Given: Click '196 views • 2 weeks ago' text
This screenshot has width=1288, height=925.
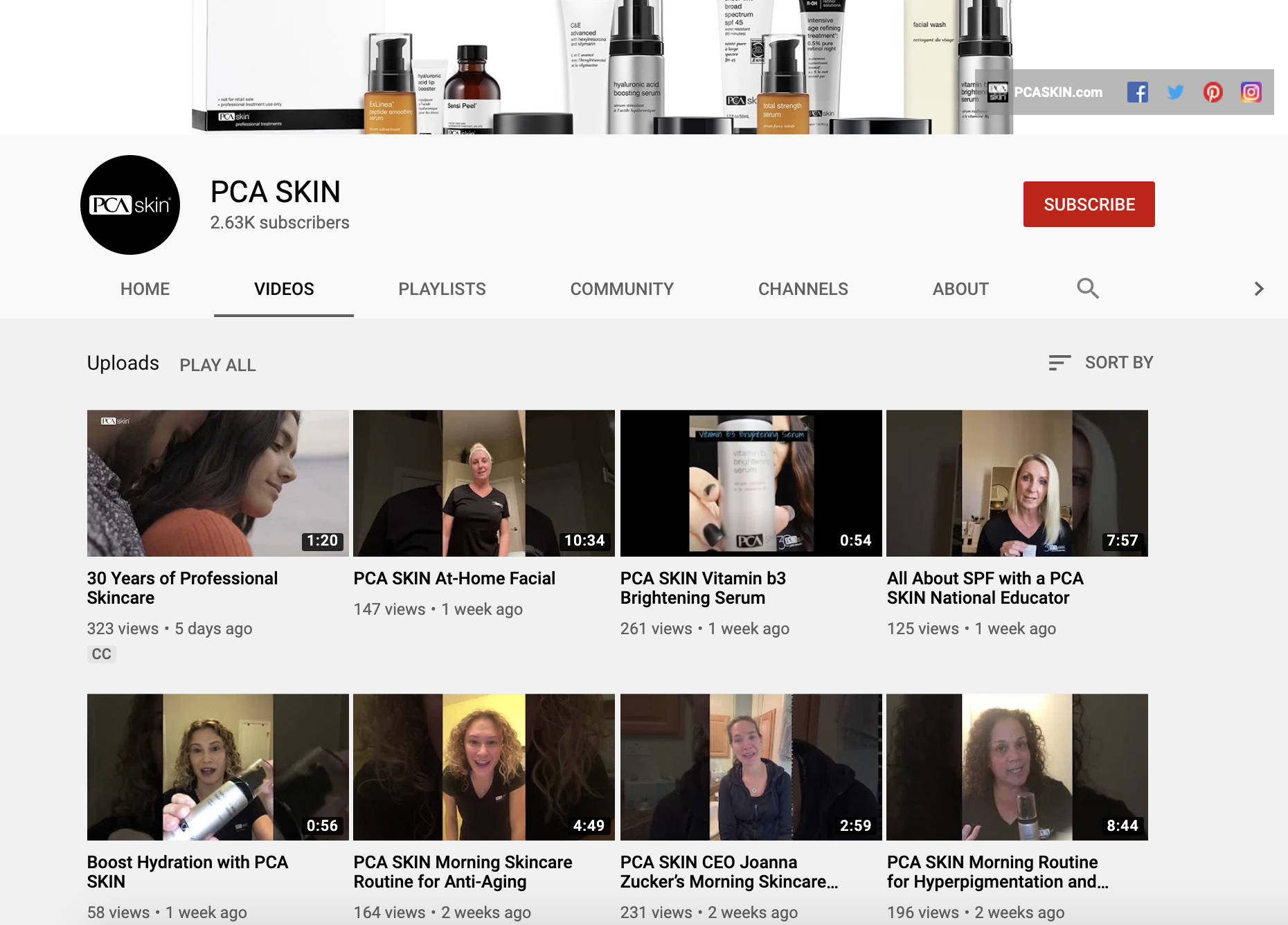Looking at the screenshot, I should [x=976, y=913].
